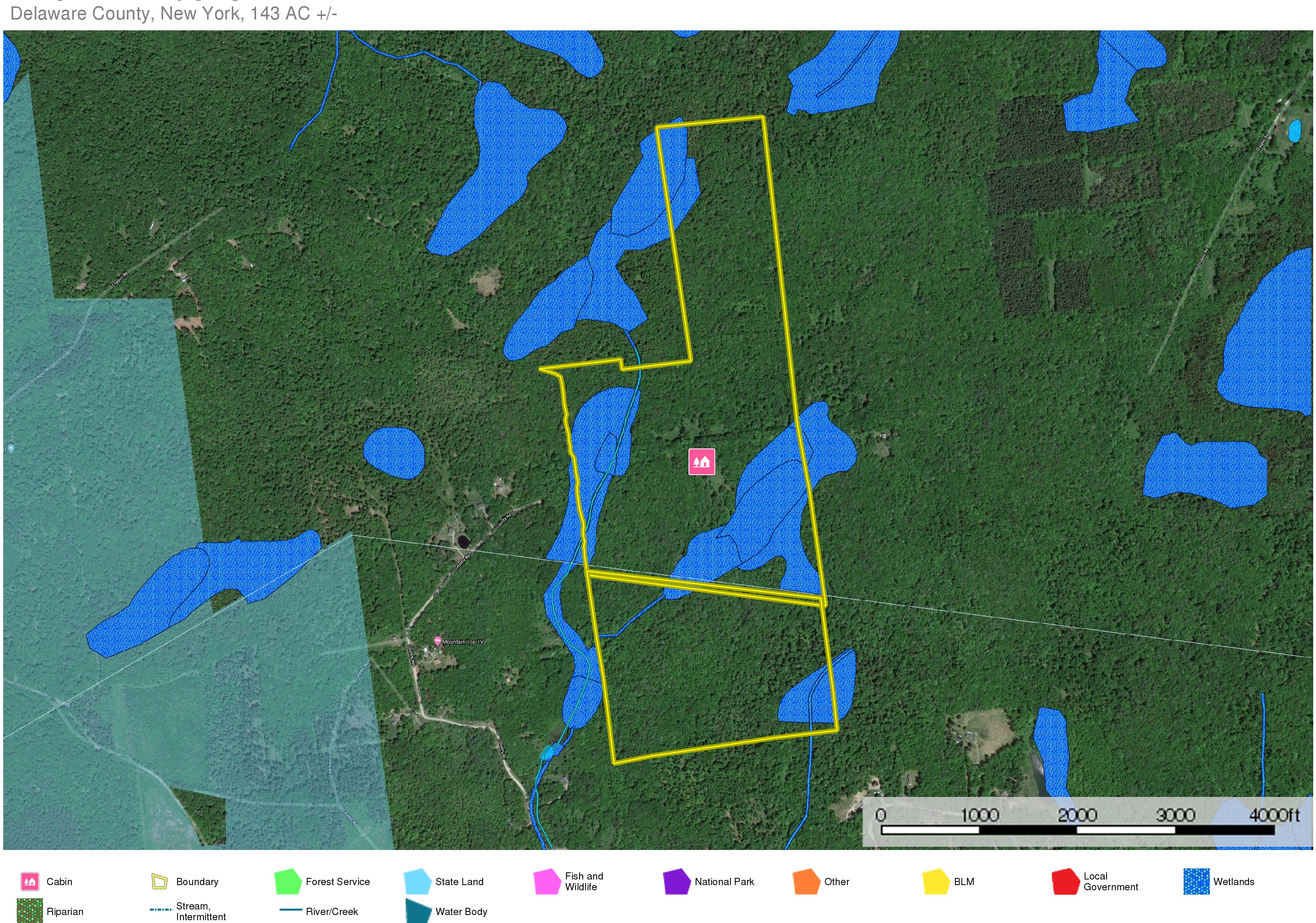Image resolution: width=1316 pixels, height=923 pixels.
Task: Select the Forest Service green legend swatch
Action: point(288,881)
